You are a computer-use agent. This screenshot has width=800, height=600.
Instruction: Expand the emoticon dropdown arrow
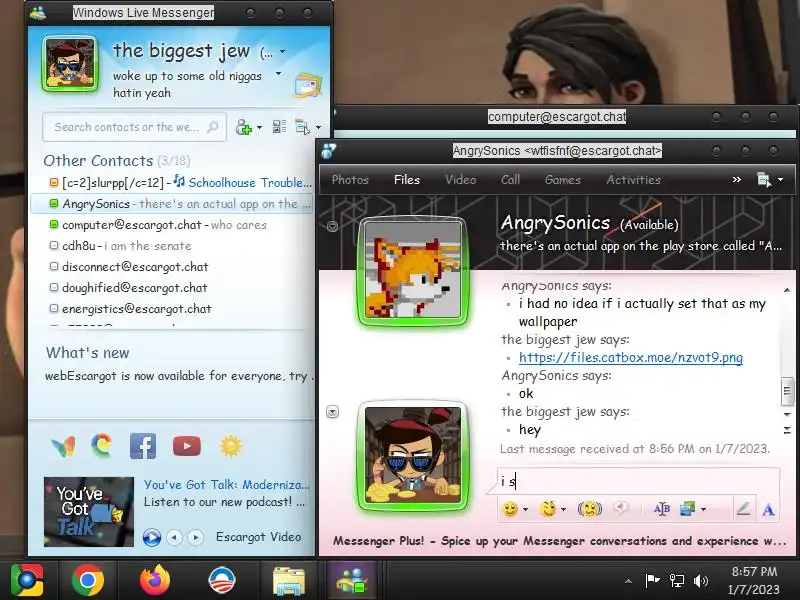tap(525, 509)
